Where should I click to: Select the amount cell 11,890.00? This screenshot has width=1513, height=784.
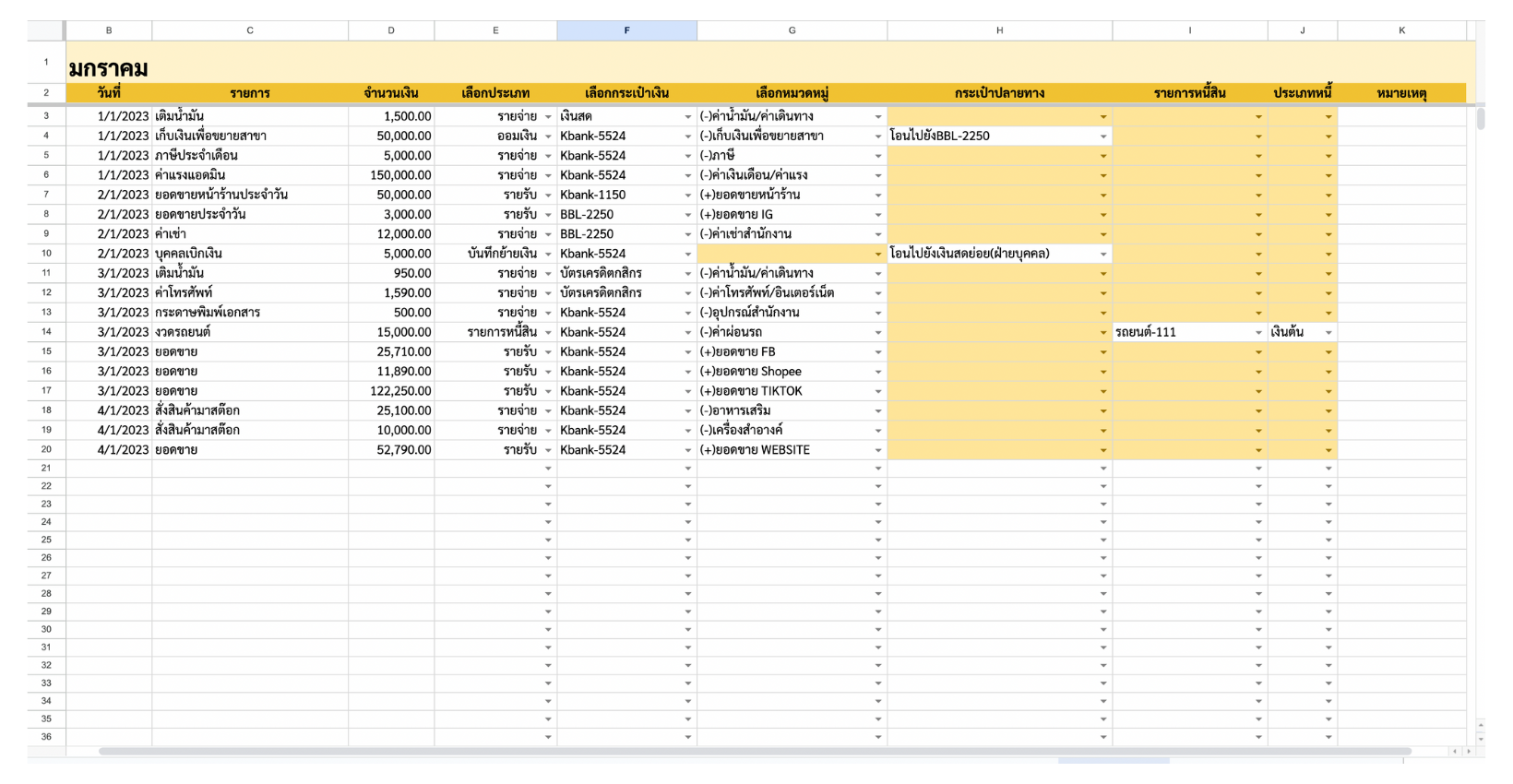click(x=391, y=372)
